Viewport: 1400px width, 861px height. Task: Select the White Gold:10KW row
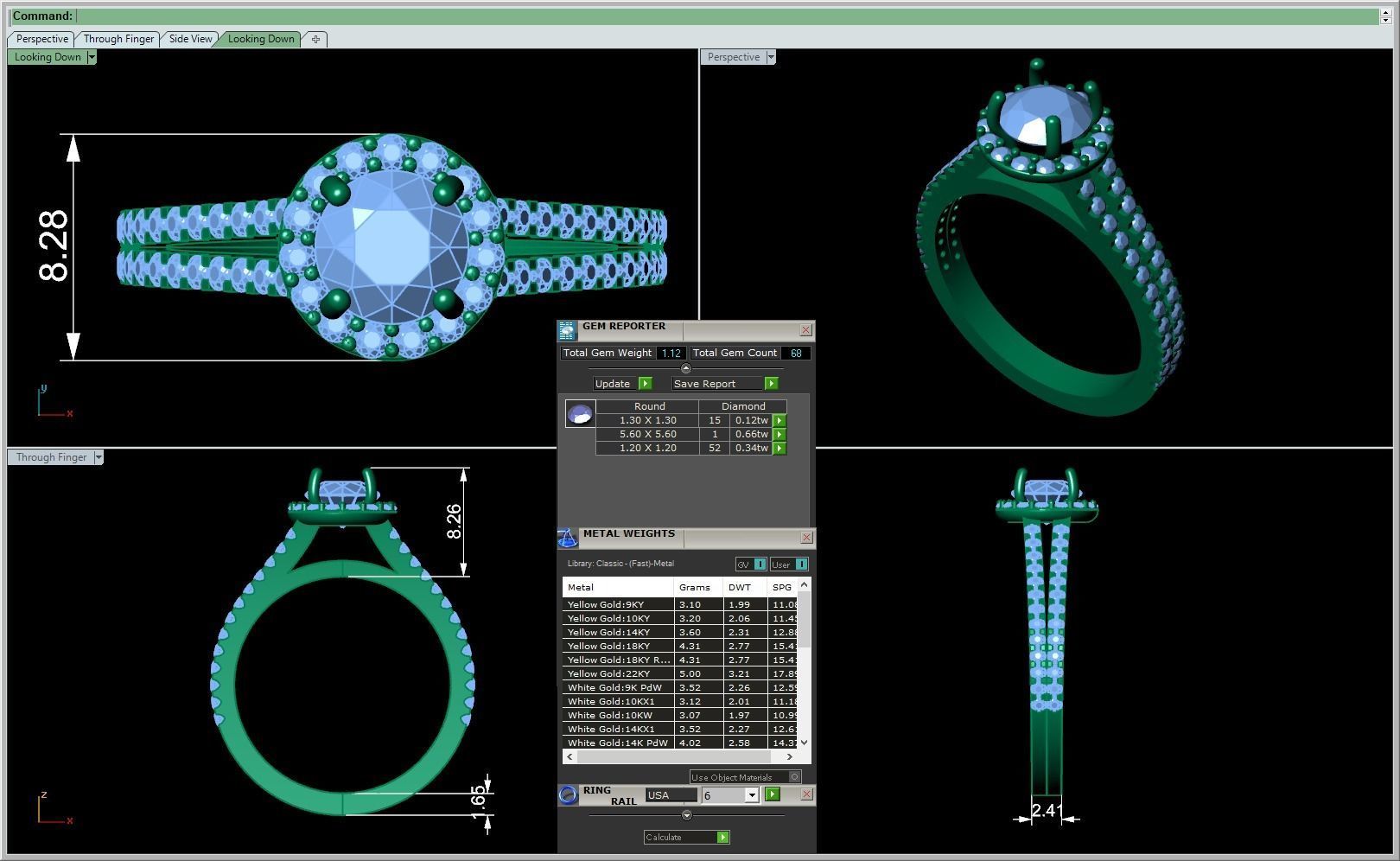click(680, 715)
